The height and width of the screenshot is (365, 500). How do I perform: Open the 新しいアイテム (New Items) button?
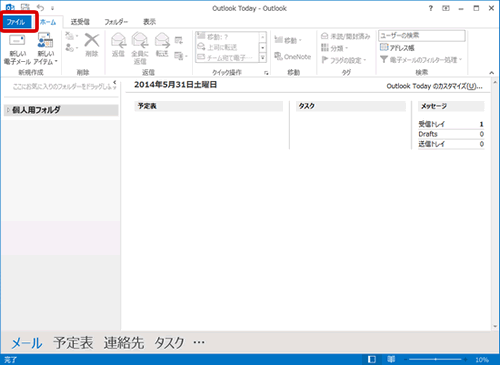(x=45, y=49)
